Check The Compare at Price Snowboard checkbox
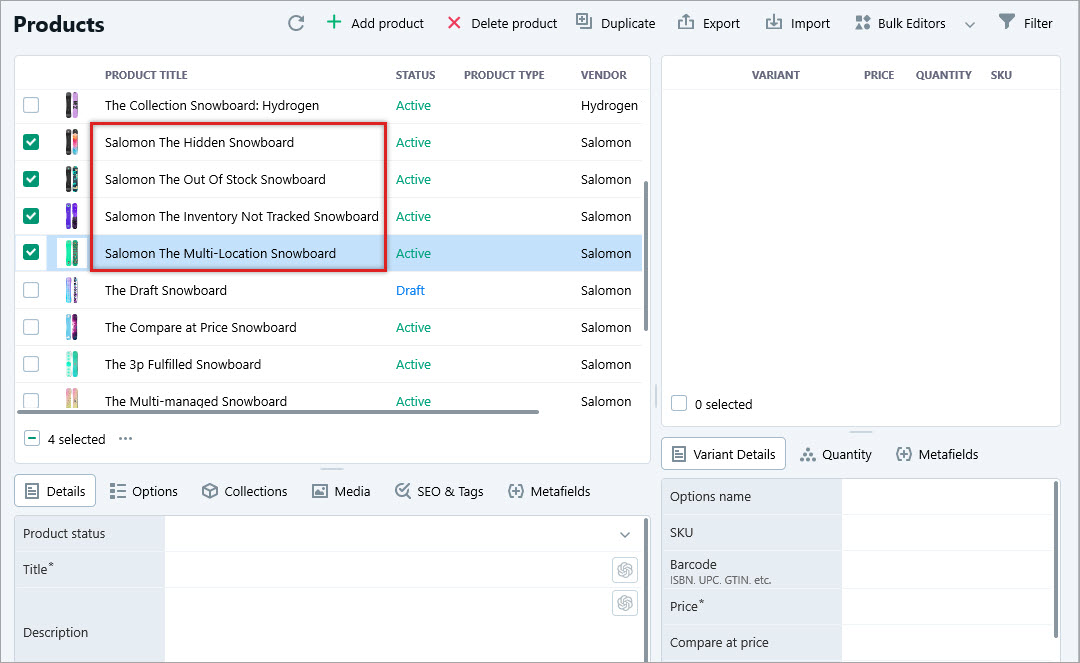 31,327
